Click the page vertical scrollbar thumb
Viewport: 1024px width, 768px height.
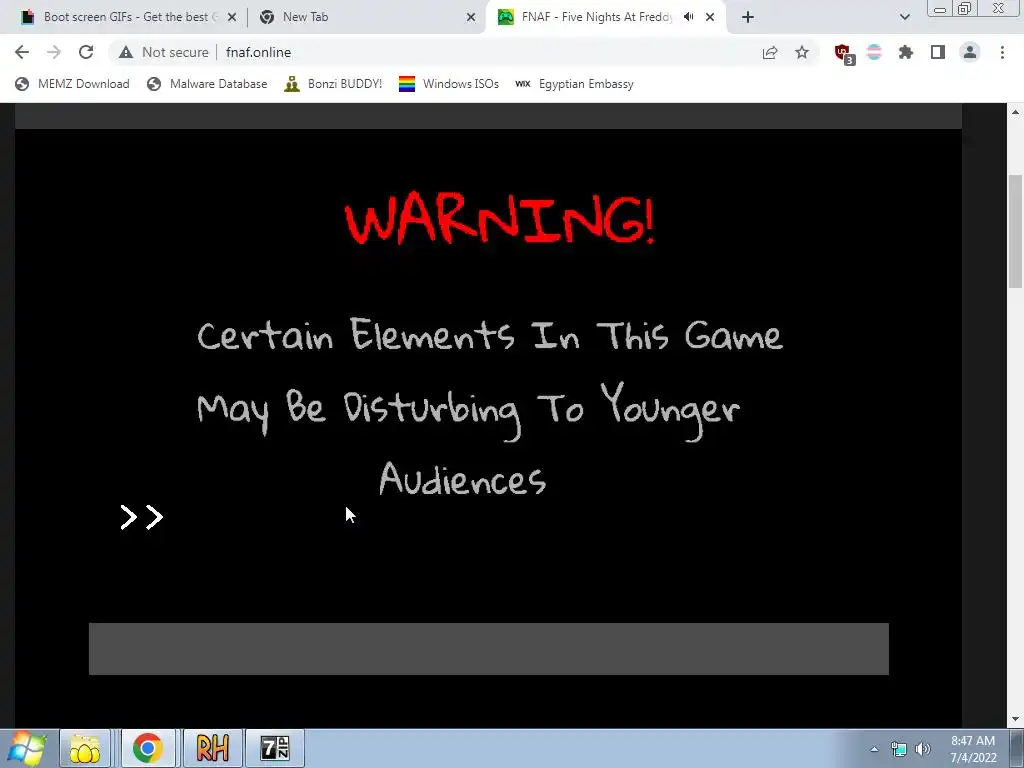tap(1015, 231)
